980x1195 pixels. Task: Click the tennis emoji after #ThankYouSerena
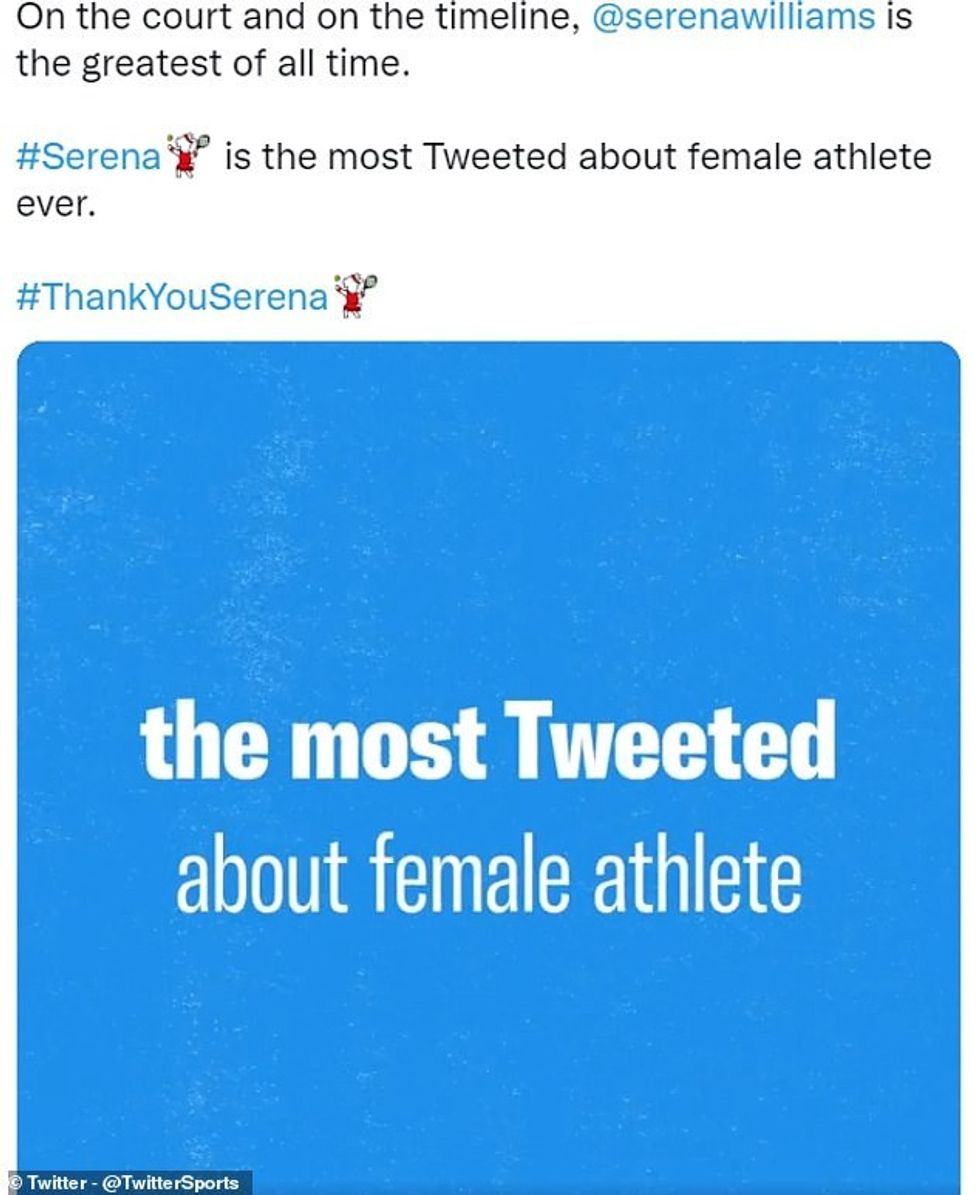[356, 296]
